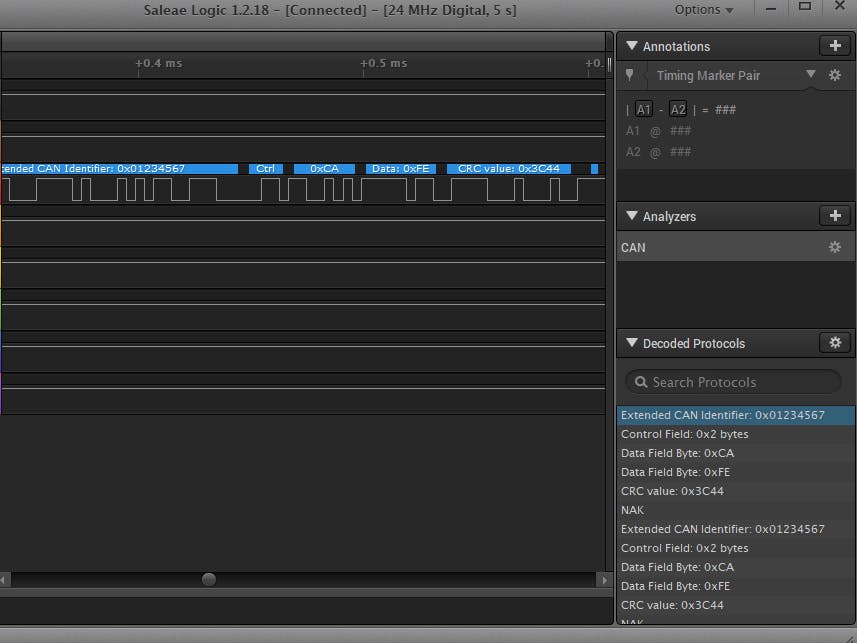Click the A2 @ ### timestamp readout
857x643 pixels.
coord(659,151)
